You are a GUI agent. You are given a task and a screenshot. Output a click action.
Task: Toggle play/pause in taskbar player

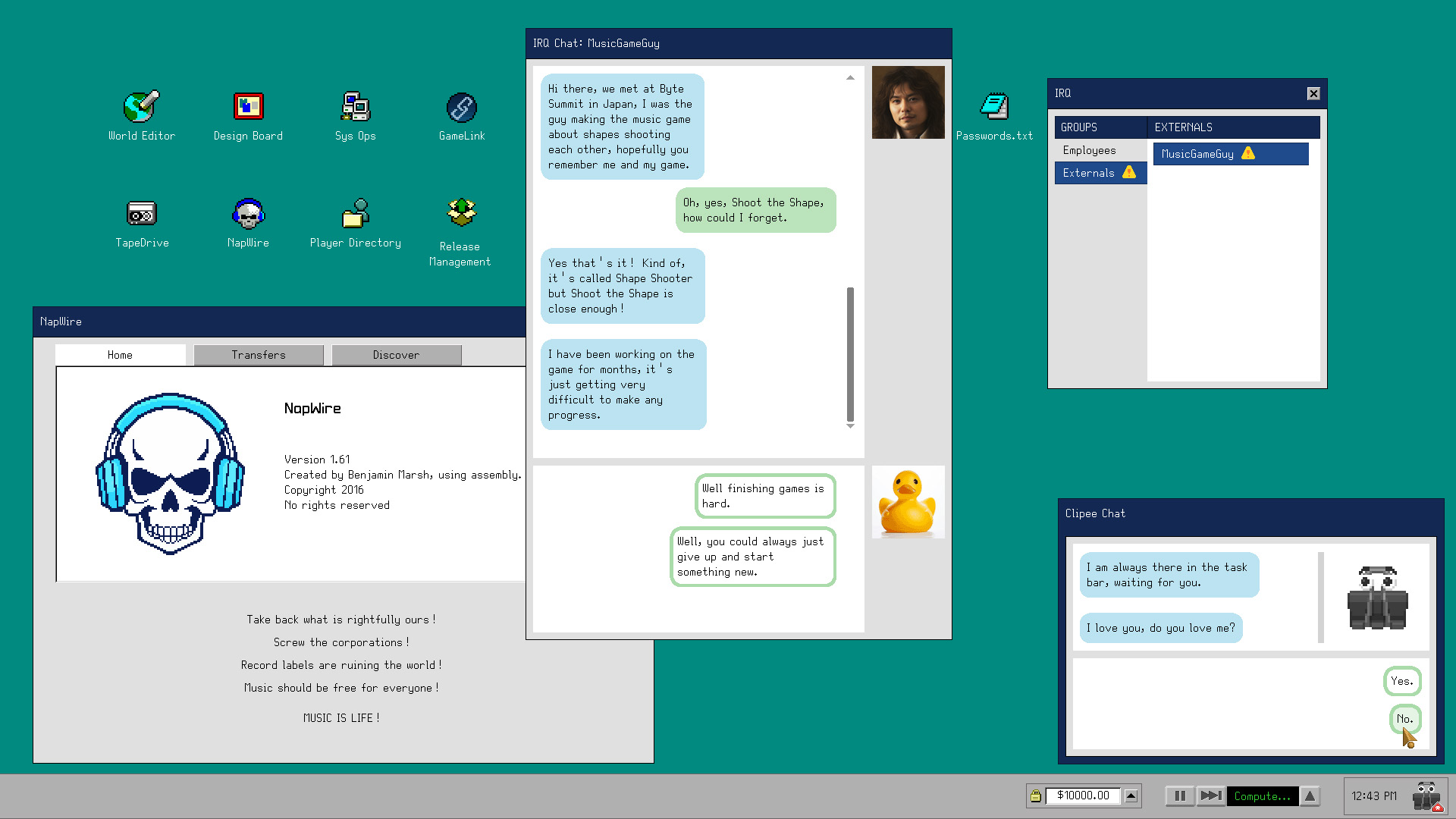coord(1180,795)
